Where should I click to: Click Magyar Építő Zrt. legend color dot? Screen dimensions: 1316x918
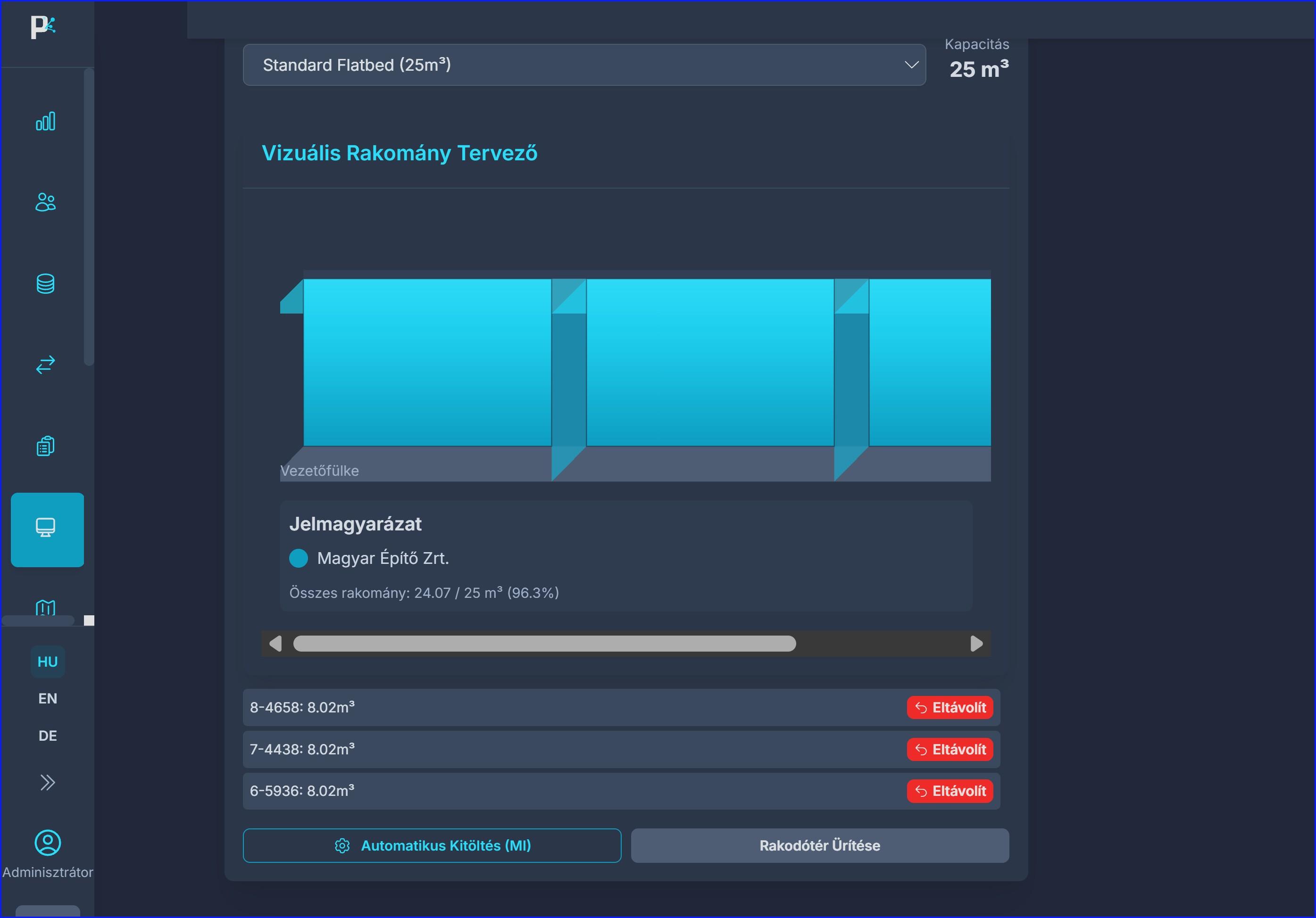coord(298,558)
